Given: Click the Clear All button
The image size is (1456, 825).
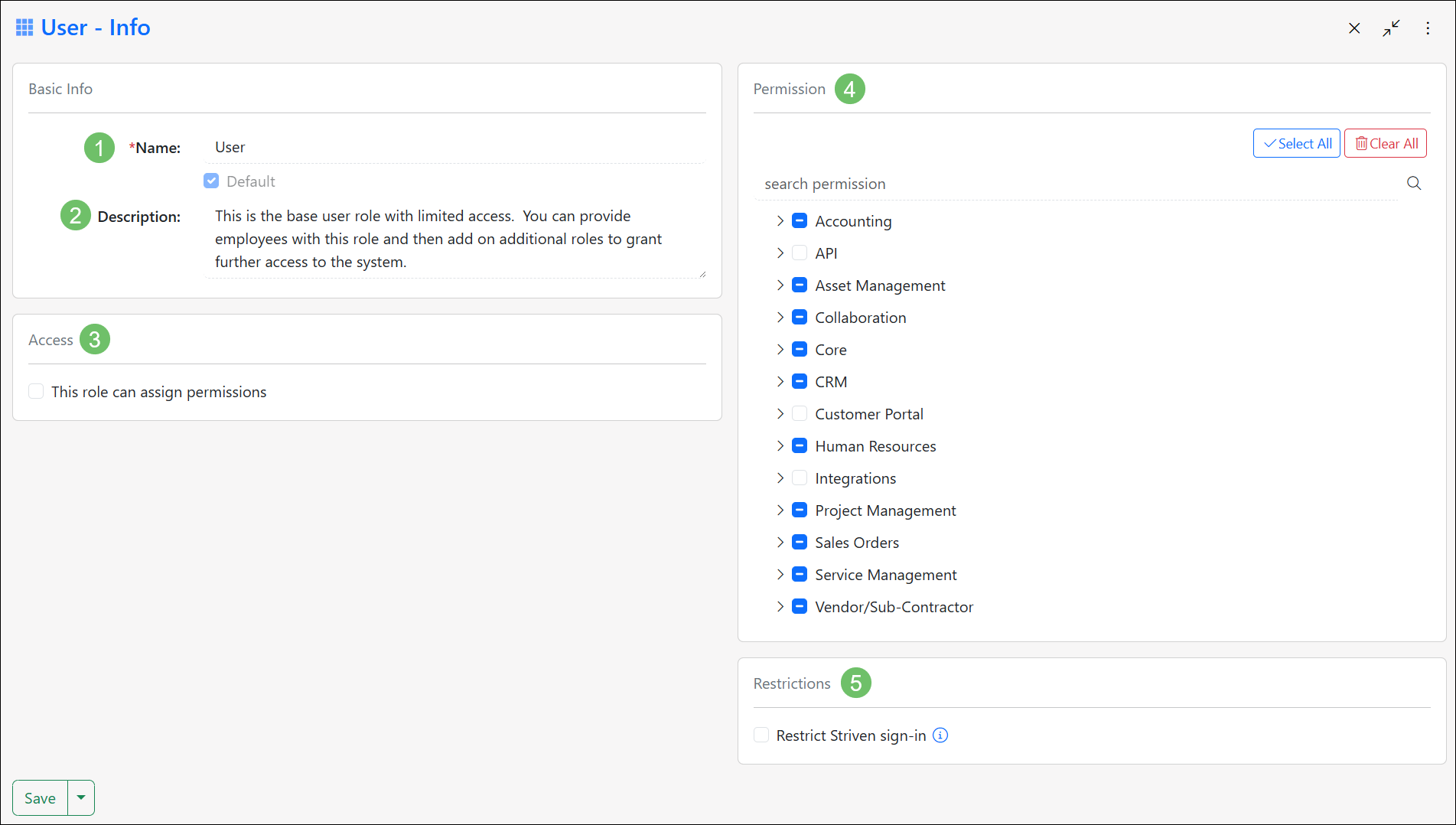Looking at the screenshot, I should [x=1385, y=143].
